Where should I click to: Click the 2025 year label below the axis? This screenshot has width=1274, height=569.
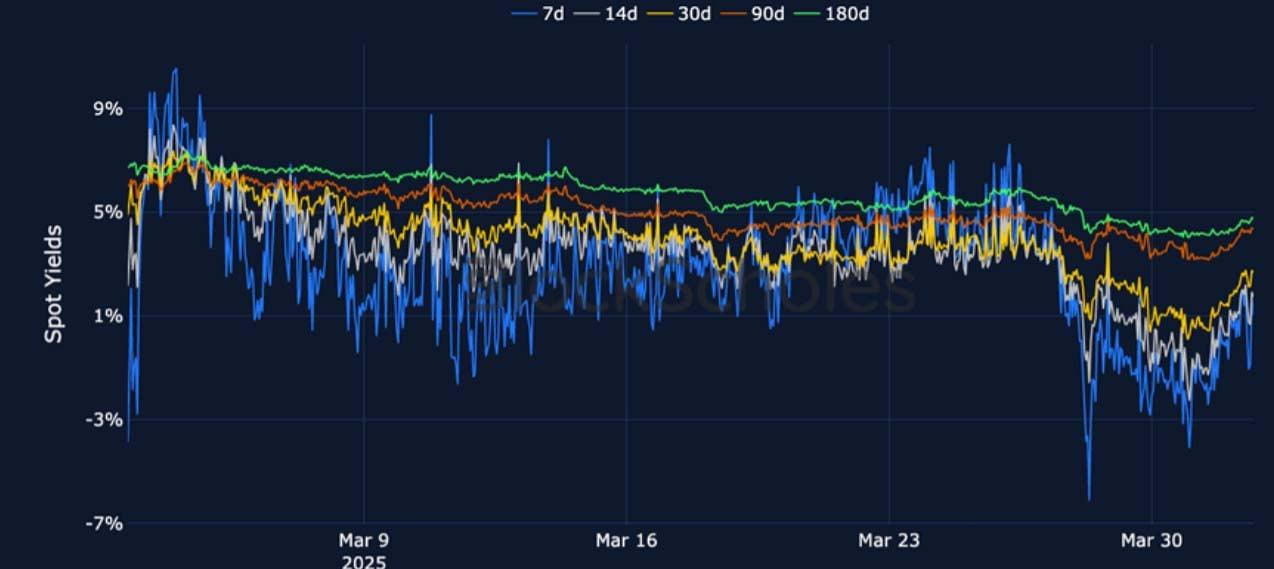click(x=363, y=562)
